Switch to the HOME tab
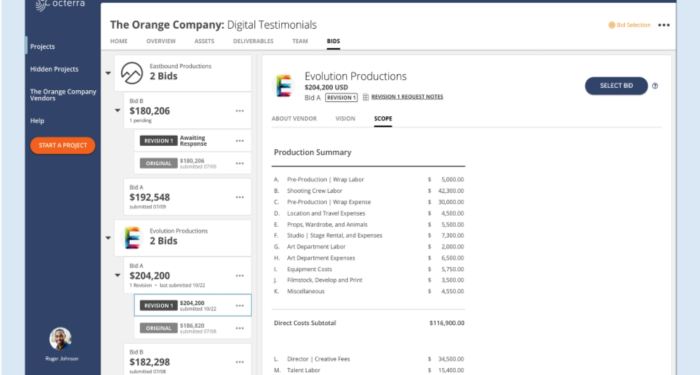This screenshot has width=700, height=375. click(x=119, y=41)
